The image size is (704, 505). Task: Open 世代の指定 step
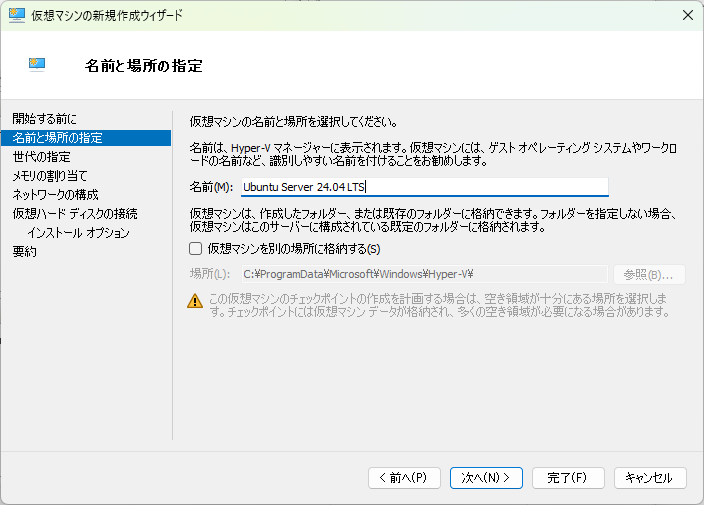click(x=41, y=157)
